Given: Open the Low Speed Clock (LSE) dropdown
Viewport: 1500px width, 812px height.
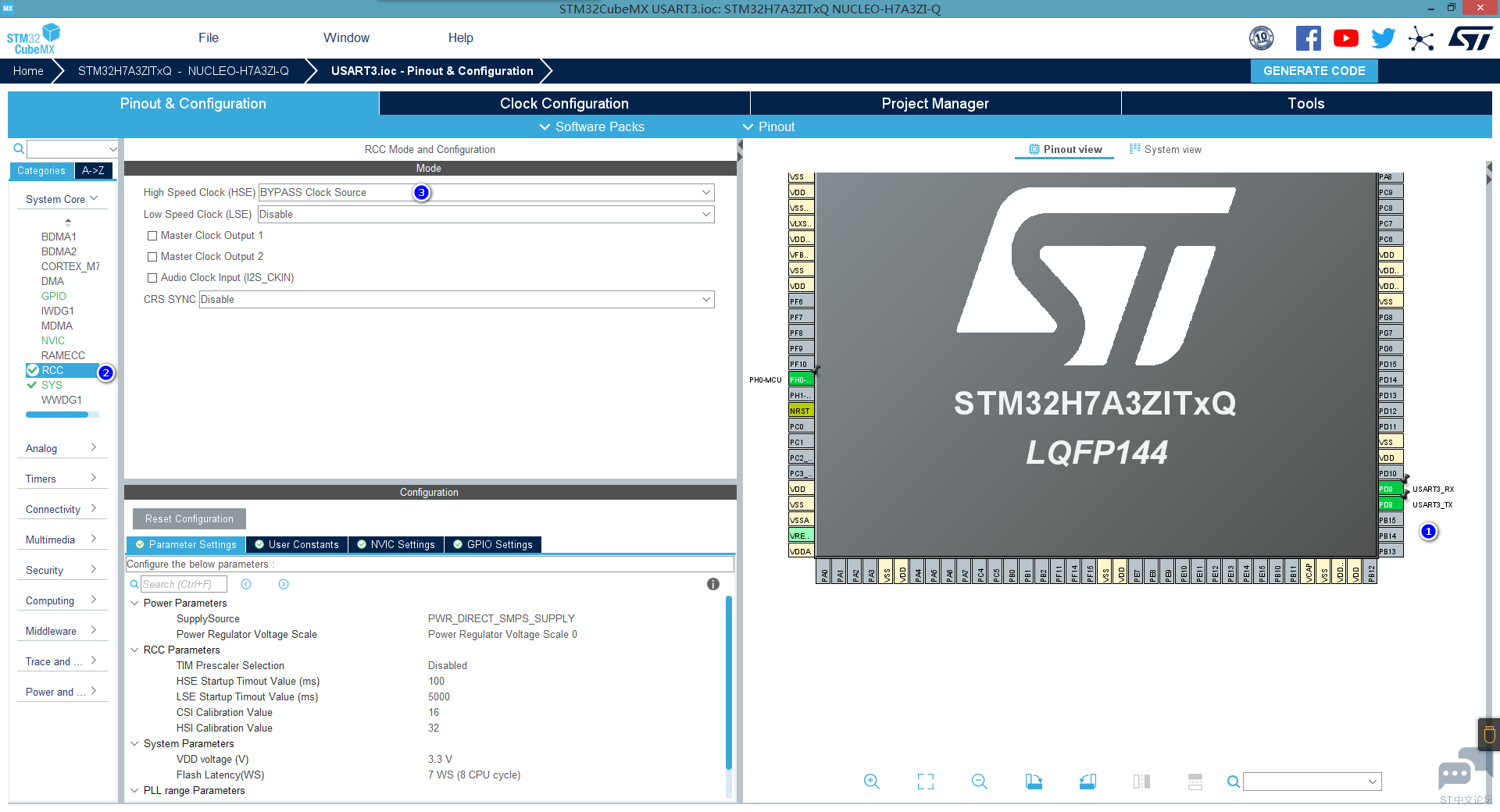Looking at the screenshot, I should coord(486,214).
